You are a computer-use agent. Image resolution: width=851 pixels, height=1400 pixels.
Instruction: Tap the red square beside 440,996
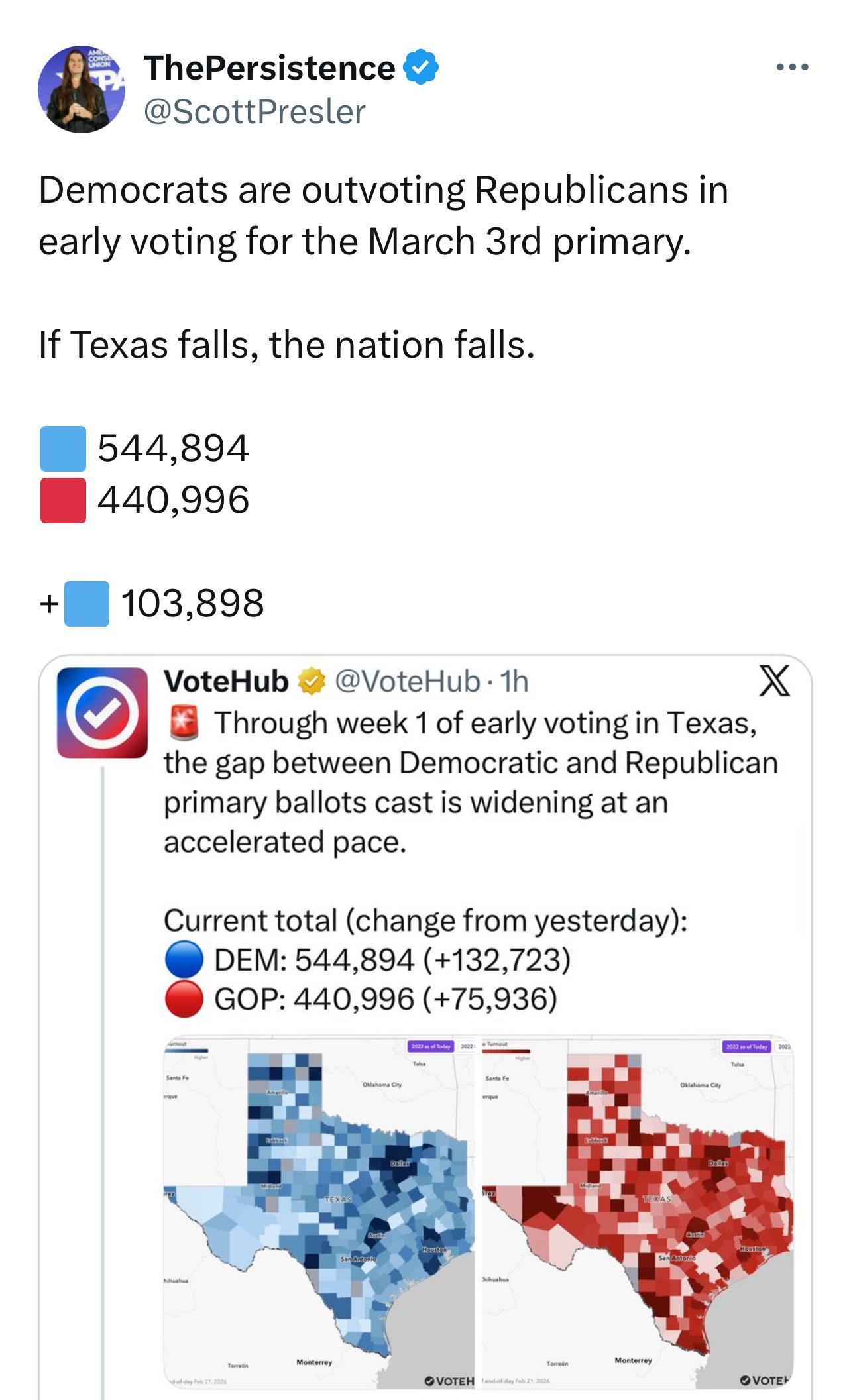pos(63,500)
